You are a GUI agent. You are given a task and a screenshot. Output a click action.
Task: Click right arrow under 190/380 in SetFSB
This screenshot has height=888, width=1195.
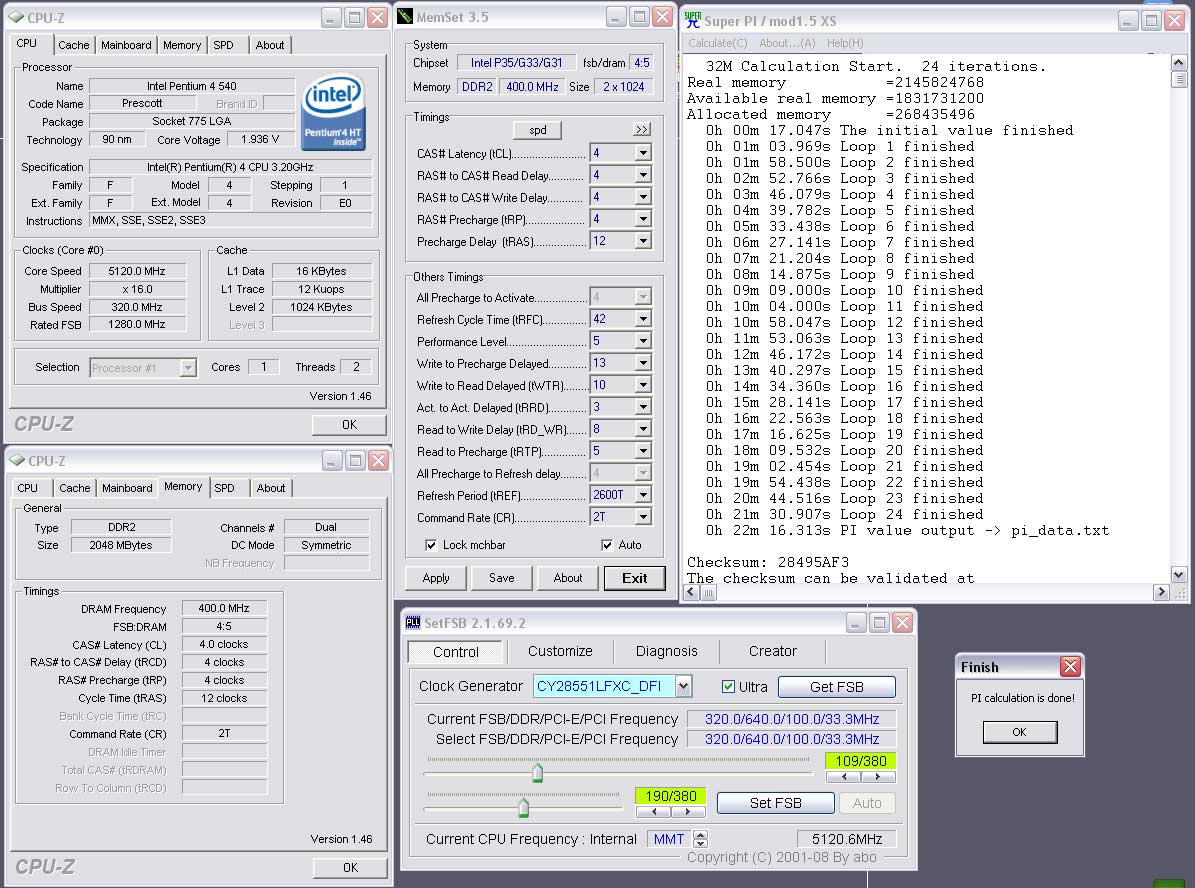click(x=687, y=812)
